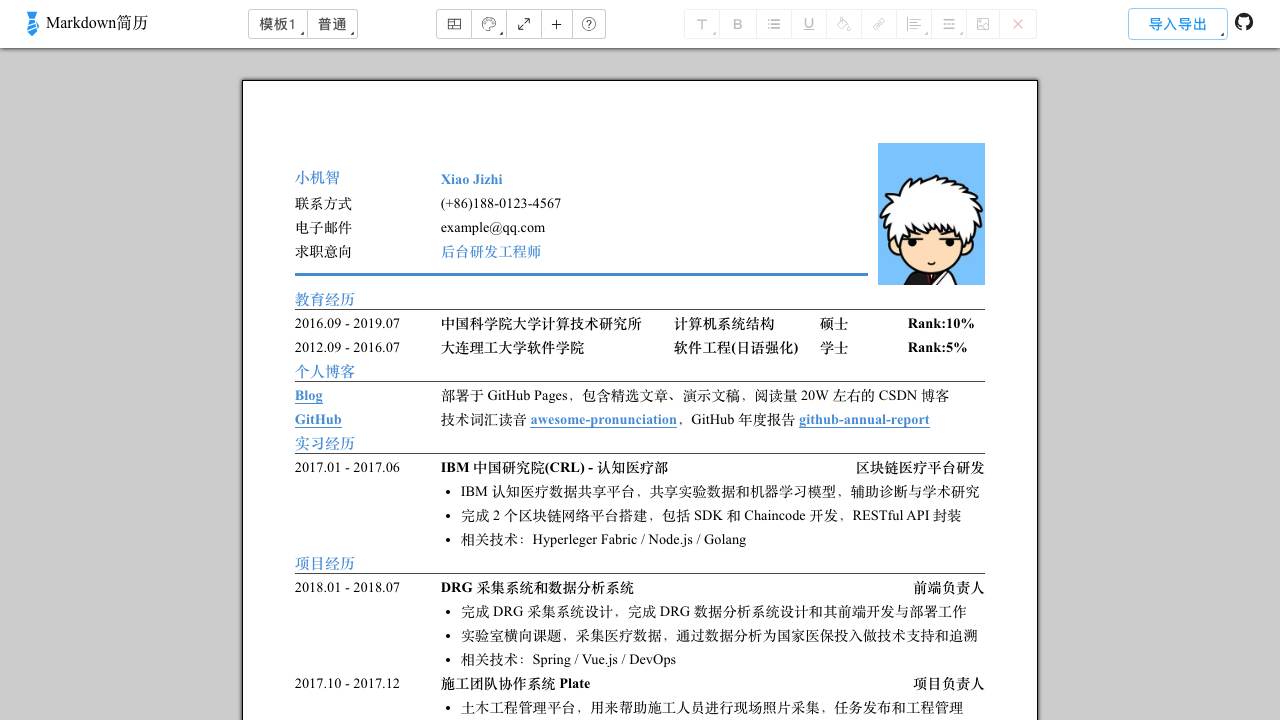Click the 教育经历 section heading
The height and width of the screenshot is (720, 1280).
coord(325,300)
